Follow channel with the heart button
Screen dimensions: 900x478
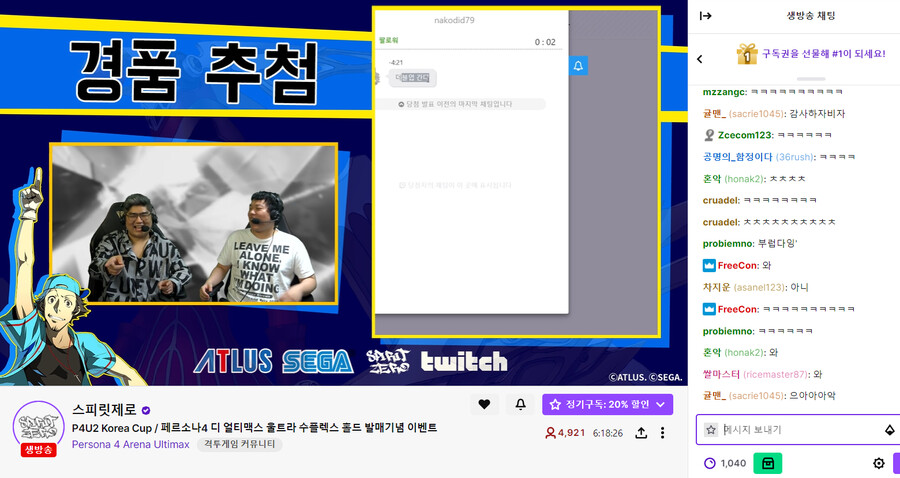pyautogui.click(x=484, y=405)
